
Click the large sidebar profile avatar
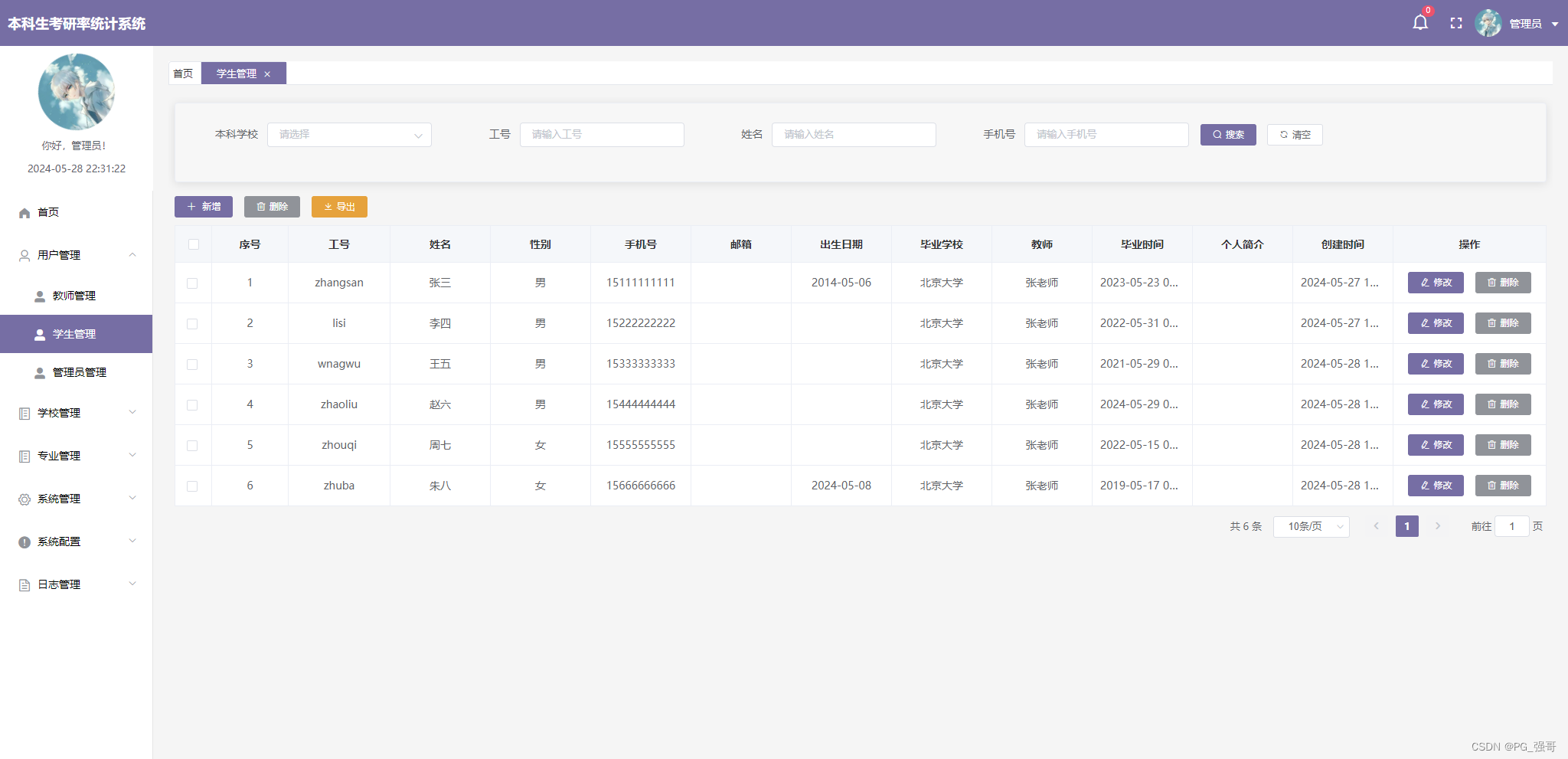(x=77, y=92)
